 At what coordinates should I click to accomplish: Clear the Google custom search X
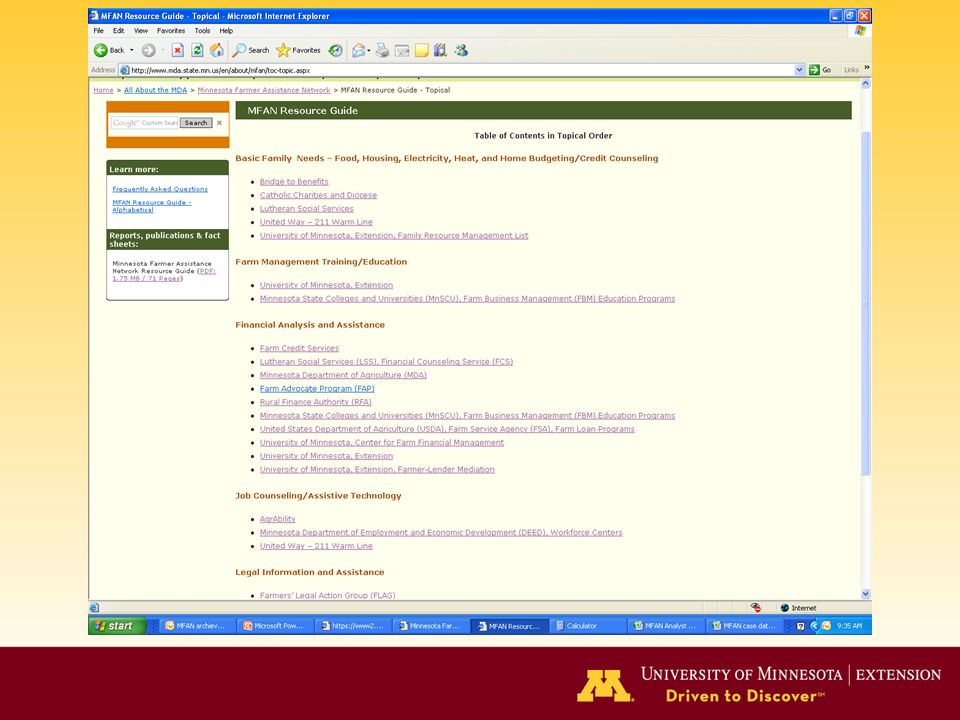[219, 123]
